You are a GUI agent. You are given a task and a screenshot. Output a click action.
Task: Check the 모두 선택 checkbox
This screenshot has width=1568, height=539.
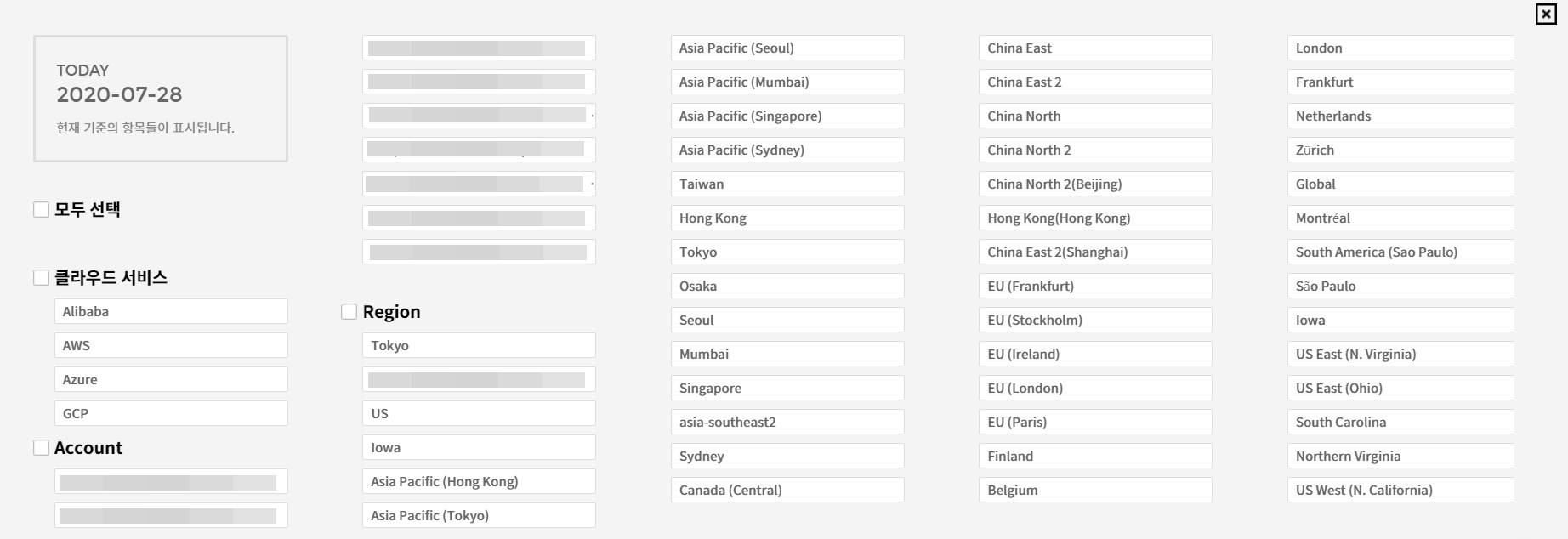tap(41, 209)
